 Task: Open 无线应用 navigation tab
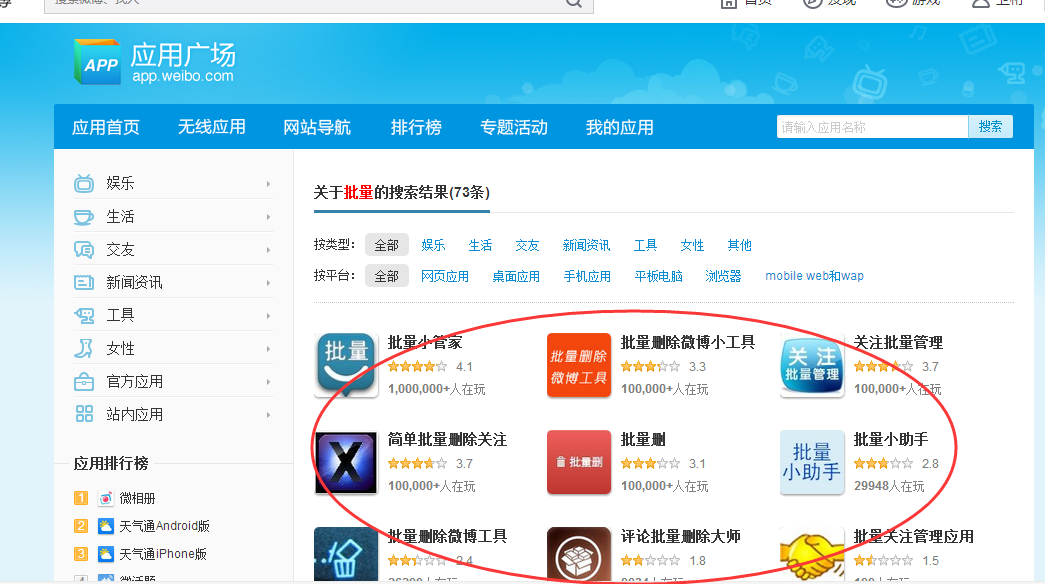coord(211,127)
